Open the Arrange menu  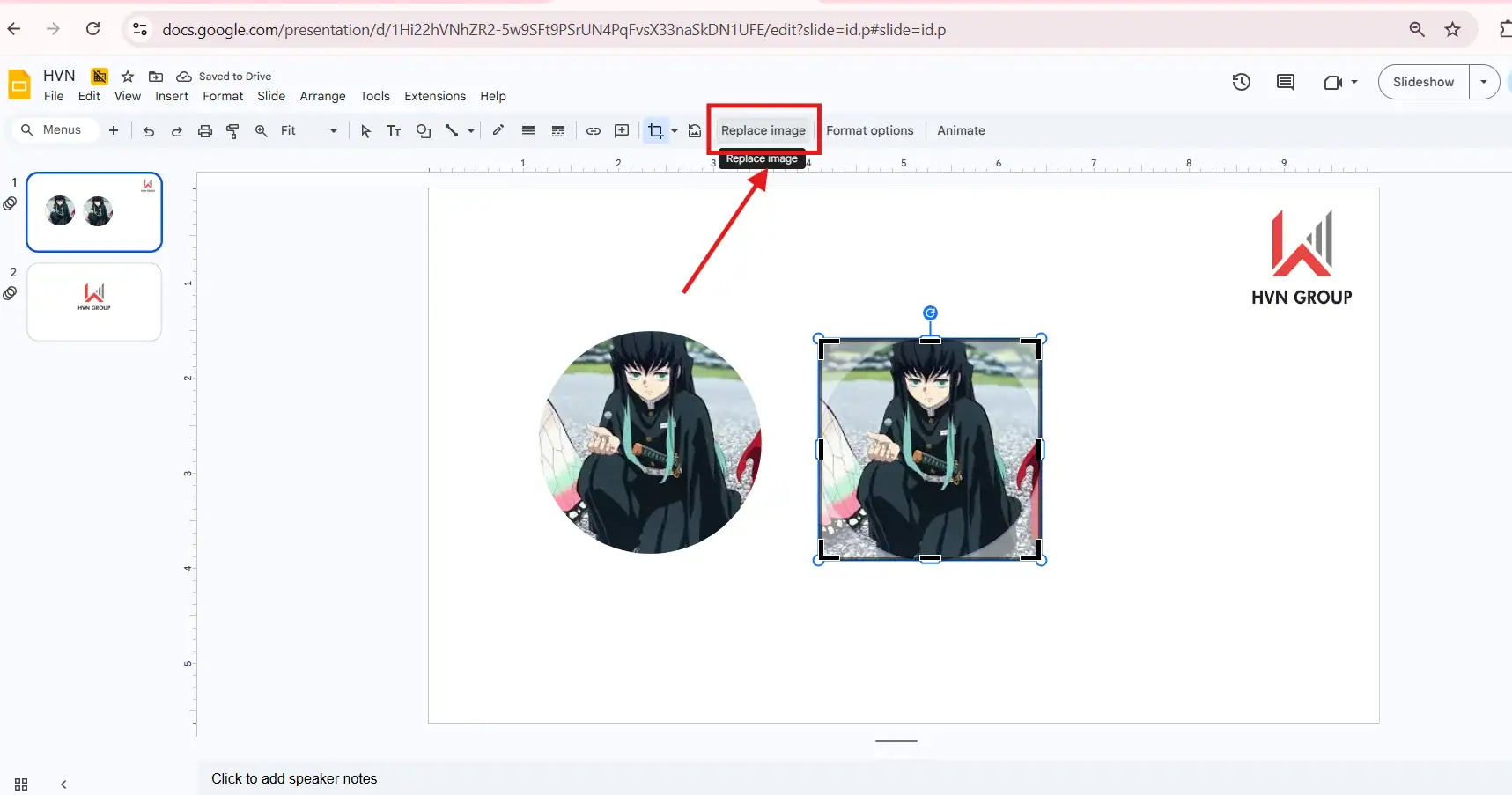pyautogui.click(x=322, y=96)
